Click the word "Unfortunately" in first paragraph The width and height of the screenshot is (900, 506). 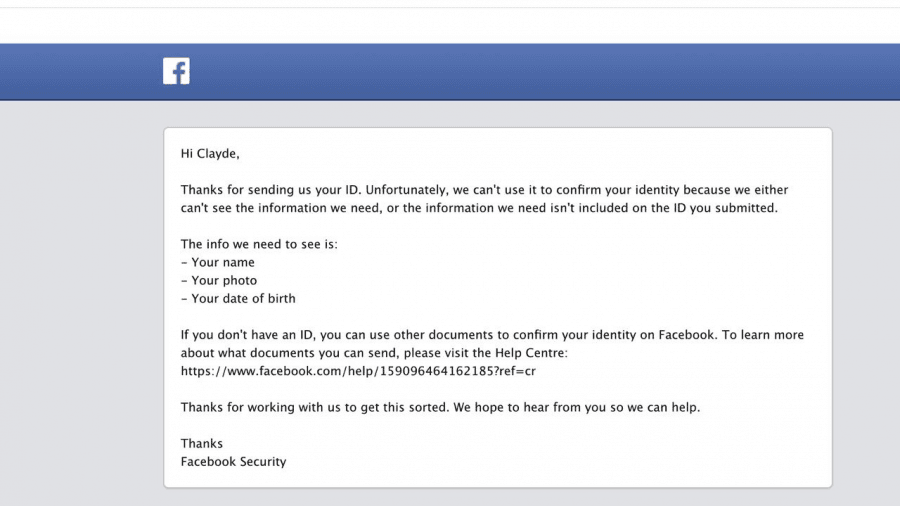(x=406, y=190)
